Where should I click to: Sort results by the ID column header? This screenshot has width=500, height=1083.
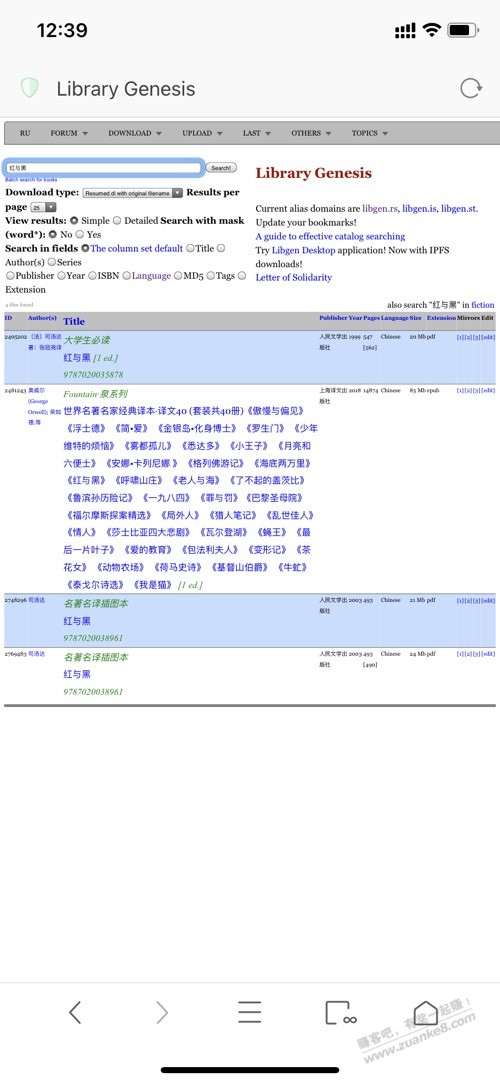tap(8, 318)
